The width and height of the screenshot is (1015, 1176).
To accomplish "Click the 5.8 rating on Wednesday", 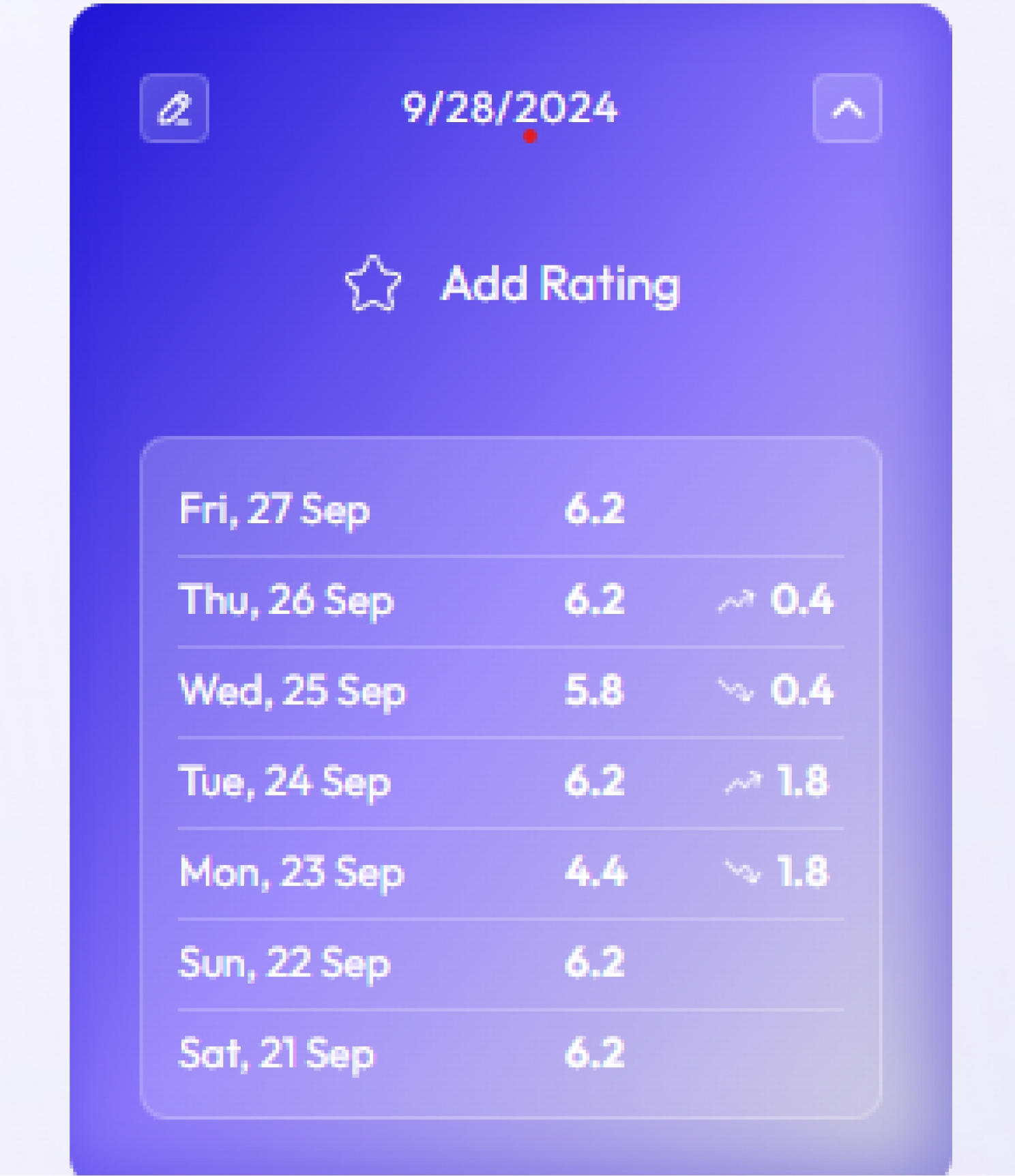I will point(594,691).
